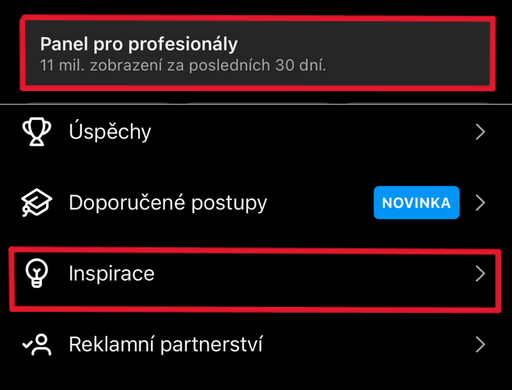Viewport: 512px width, 390px height.
Task: Open the Panel pro profesionály card
Action: [257, 53]
